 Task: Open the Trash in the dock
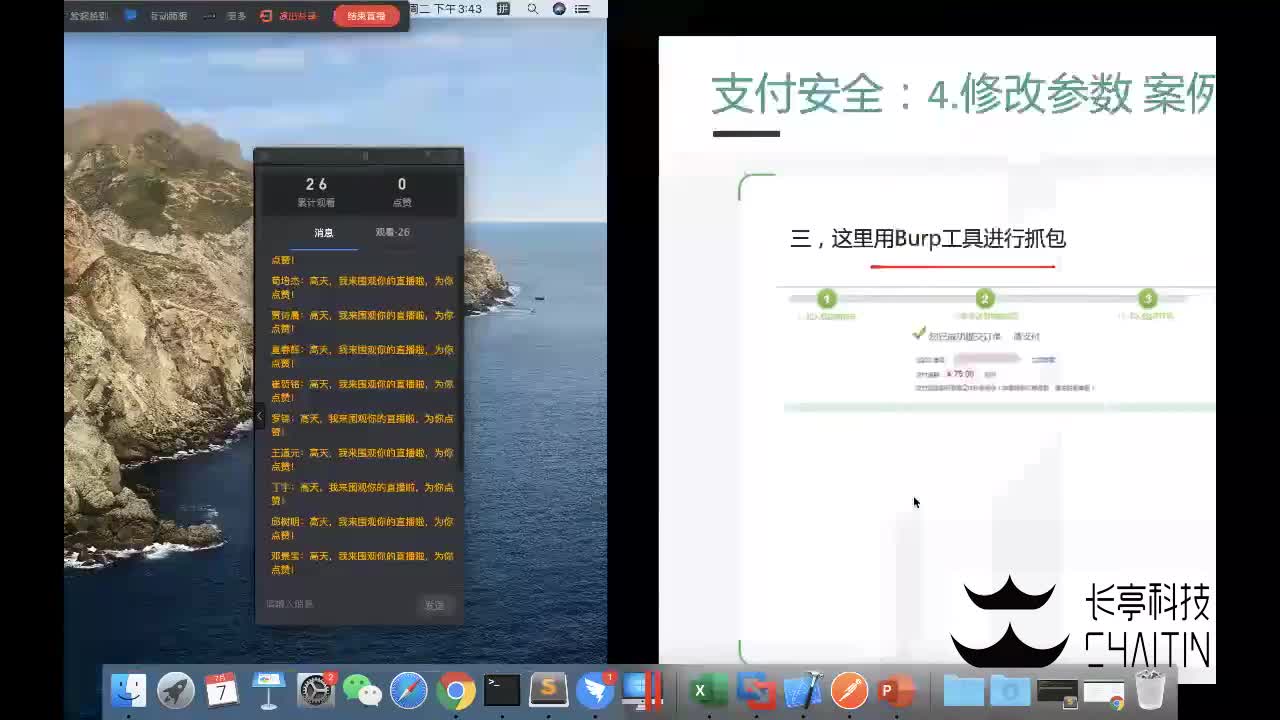[1150, 690]
